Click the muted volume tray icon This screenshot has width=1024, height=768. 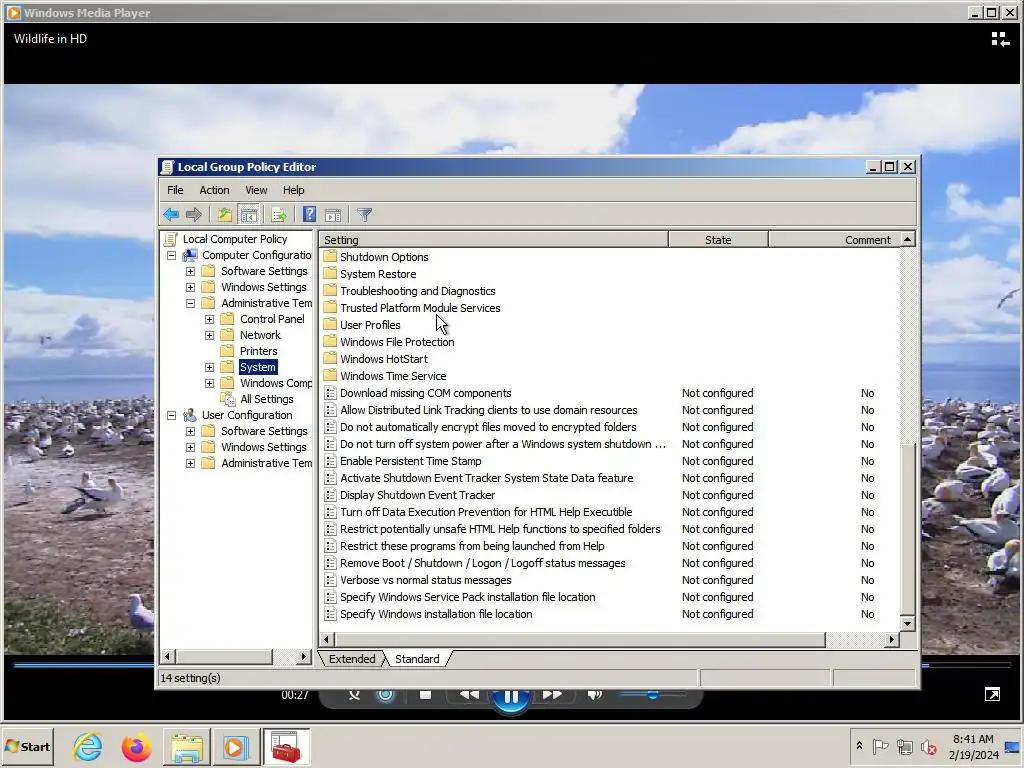click(x=928, y=746)
